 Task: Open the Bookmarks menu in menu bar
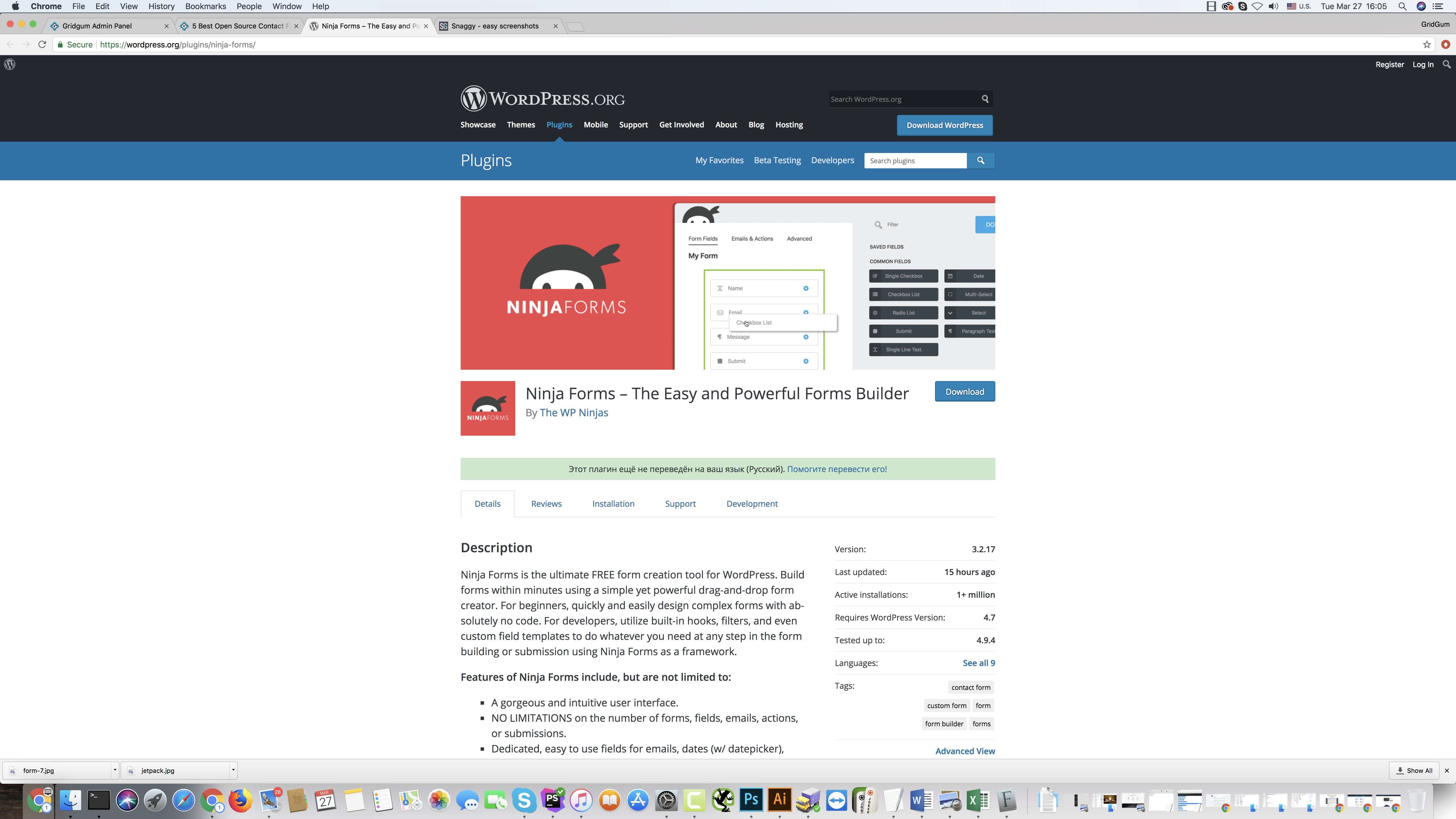coord(205,6)
